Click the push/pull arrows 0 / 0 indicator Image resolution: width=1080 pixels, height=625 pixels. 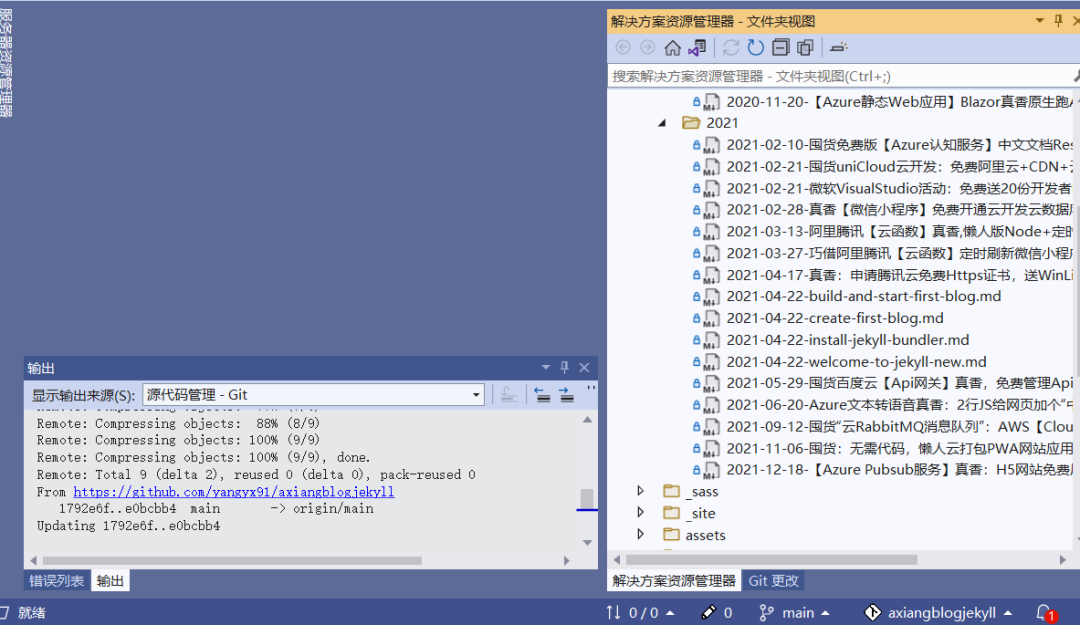(x=640, y=612)
